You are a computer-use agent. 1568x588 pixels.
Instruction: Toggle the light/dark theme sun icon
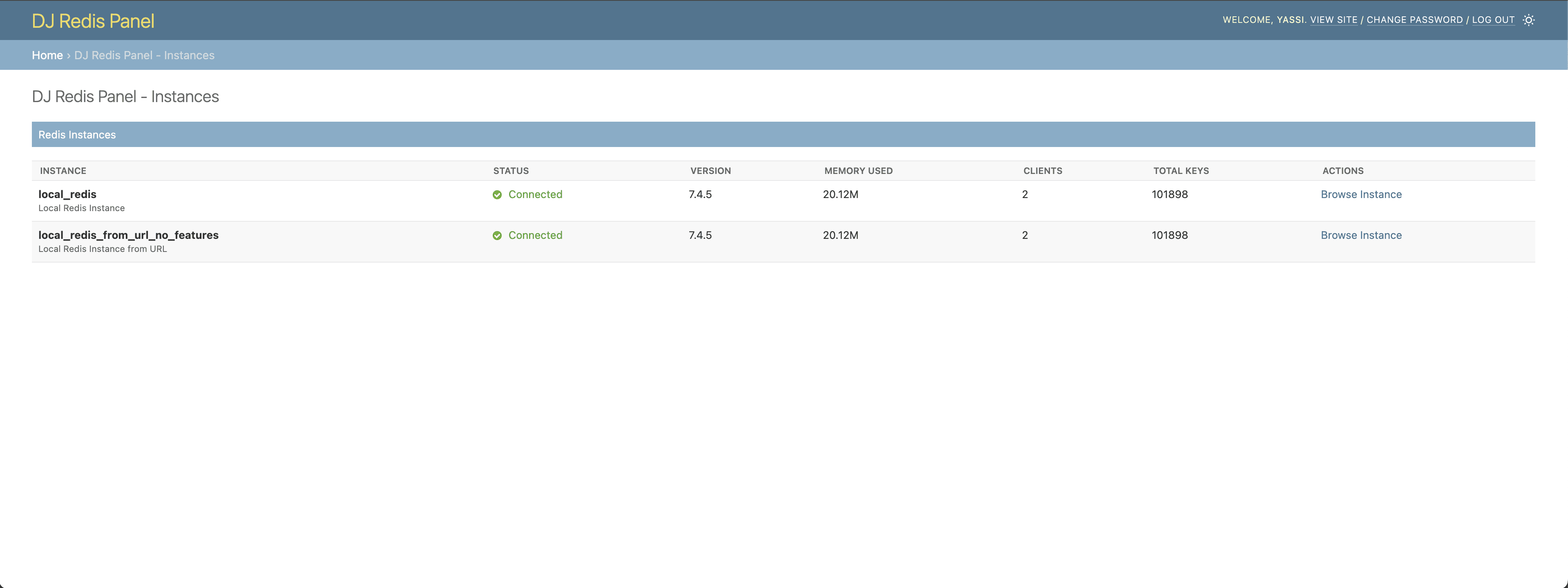[1528, 20]
